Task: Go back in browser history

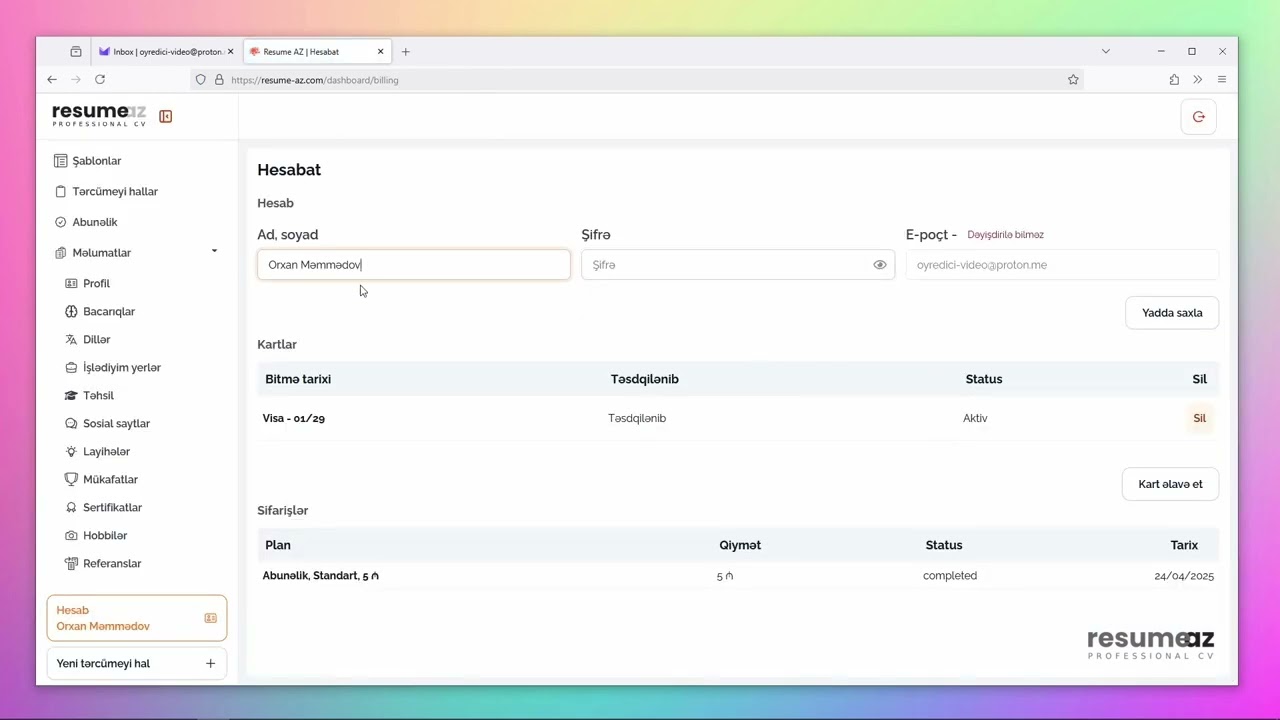Action: click(52, 80)
